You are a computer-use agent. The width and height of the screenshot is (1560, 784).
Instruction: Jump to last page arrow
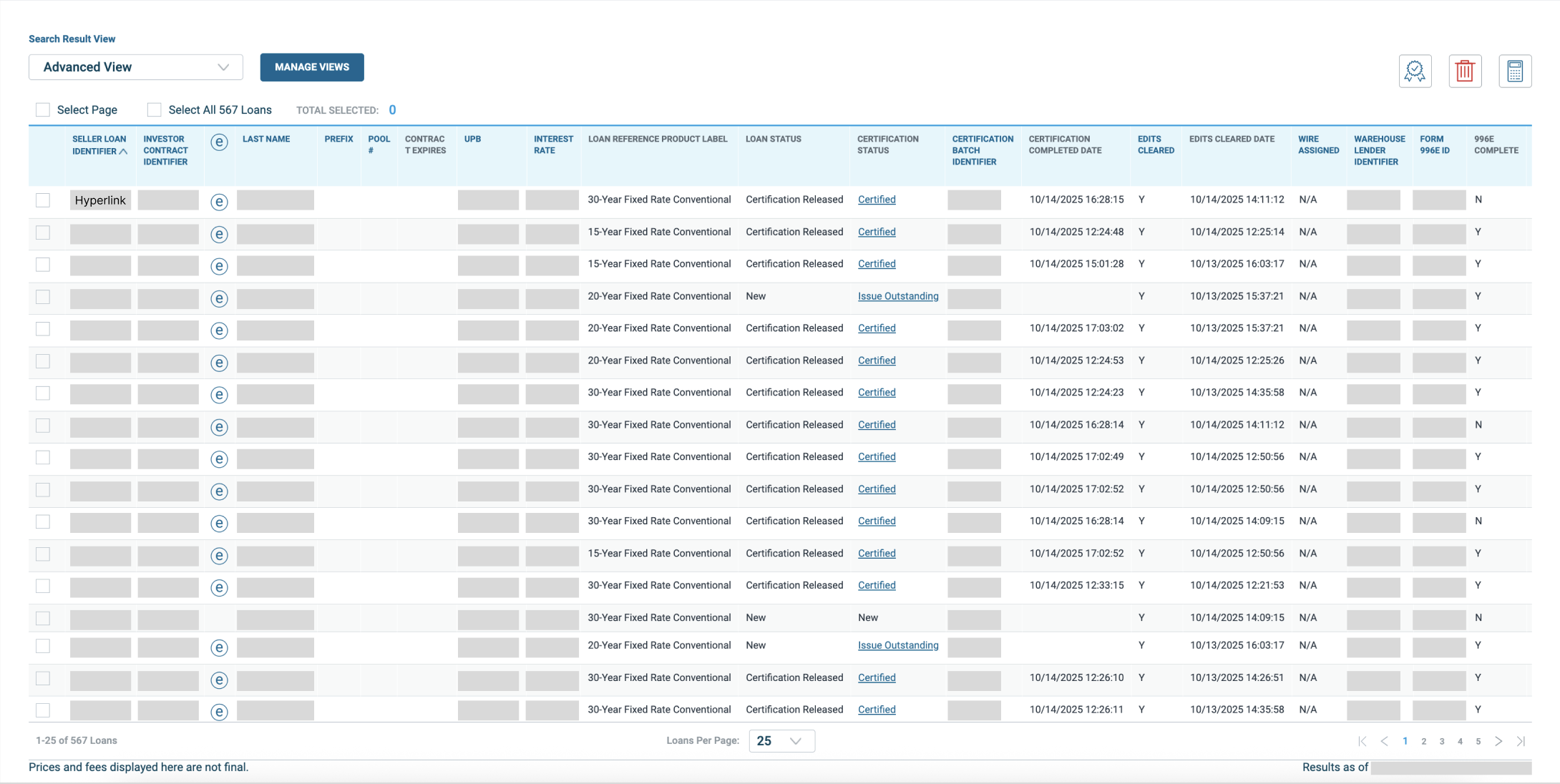1521,741
